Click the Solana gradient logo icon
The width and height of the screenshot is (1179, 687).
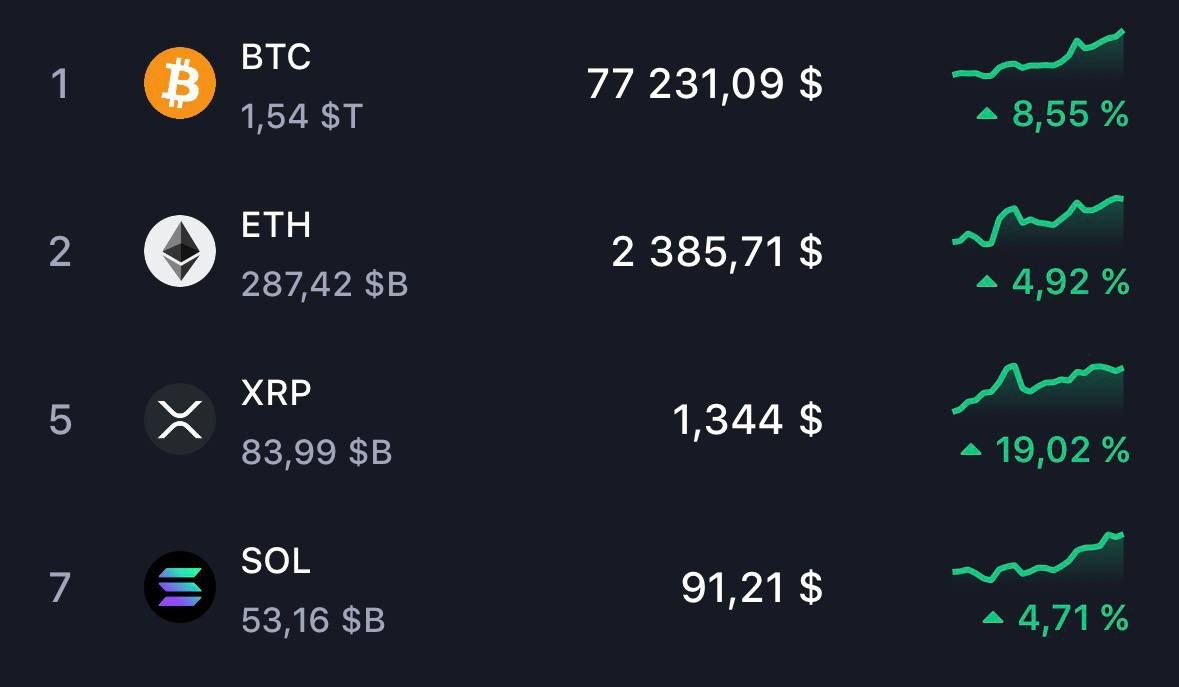tap(180, 587)
